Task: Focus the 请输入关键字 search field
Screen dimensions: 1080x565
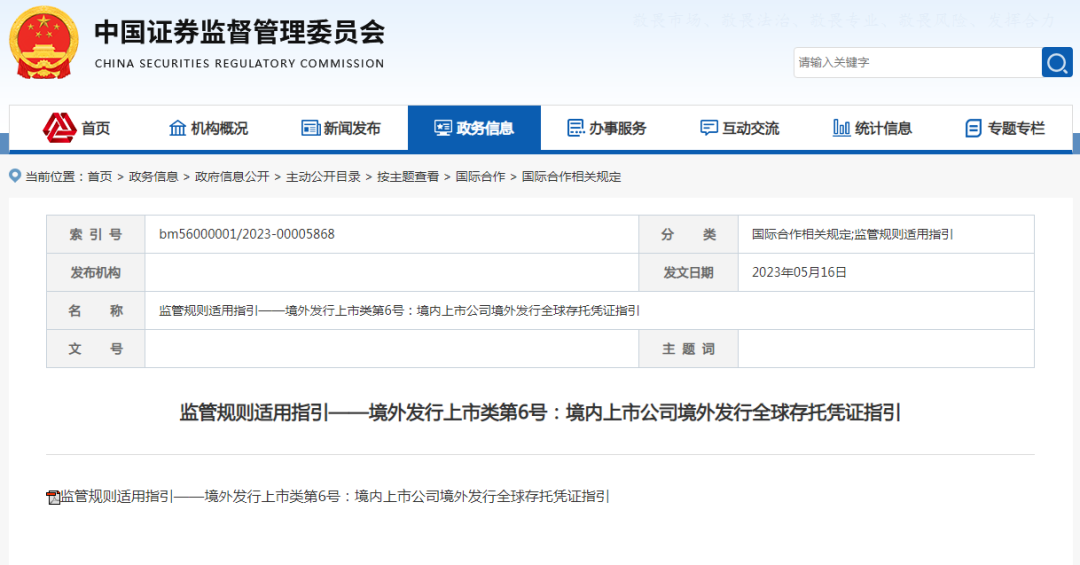Action: (917, 63)
